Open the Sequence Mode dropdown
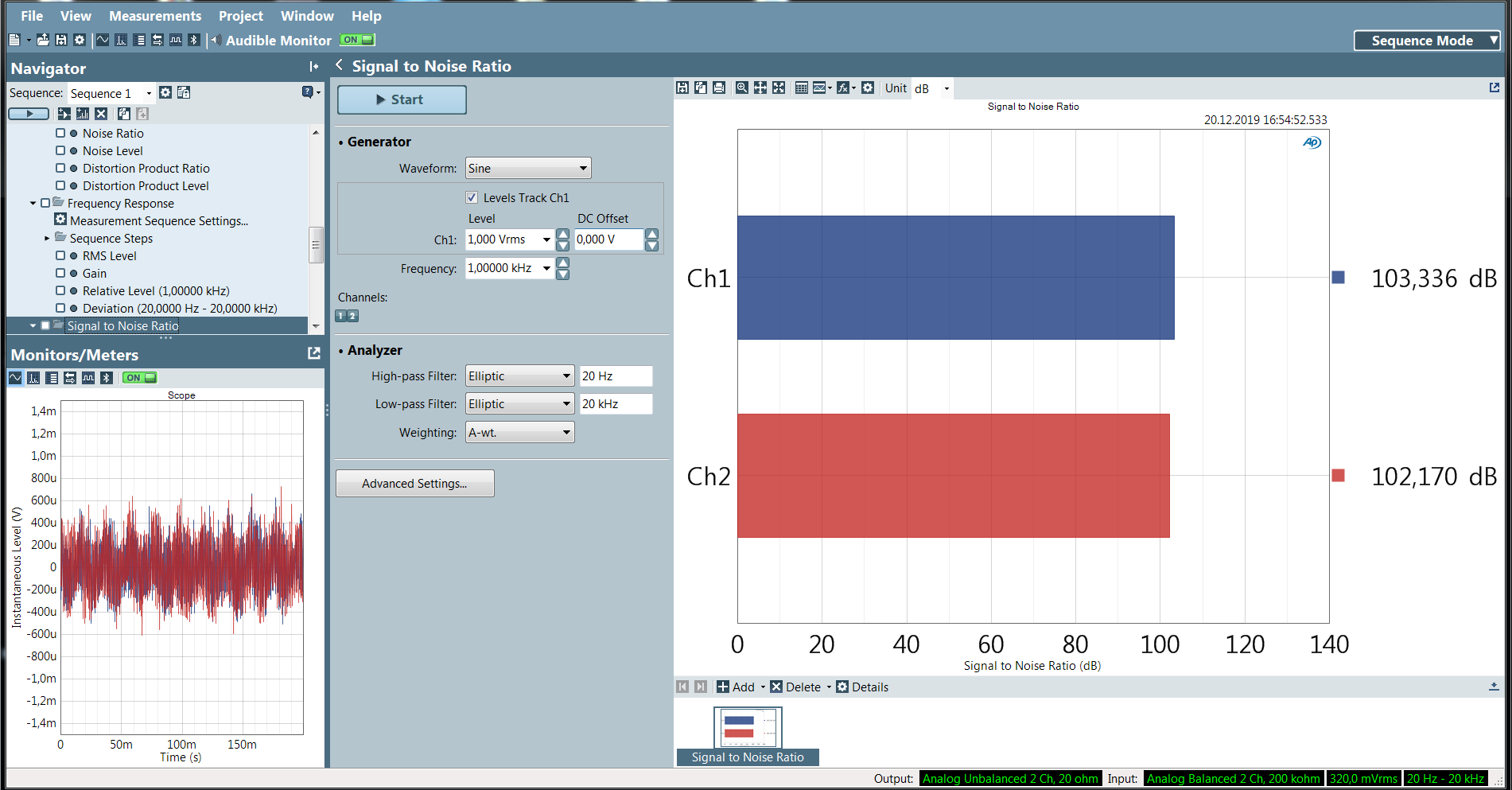This screenshot has height=790, width=1512. (1427, 41)
